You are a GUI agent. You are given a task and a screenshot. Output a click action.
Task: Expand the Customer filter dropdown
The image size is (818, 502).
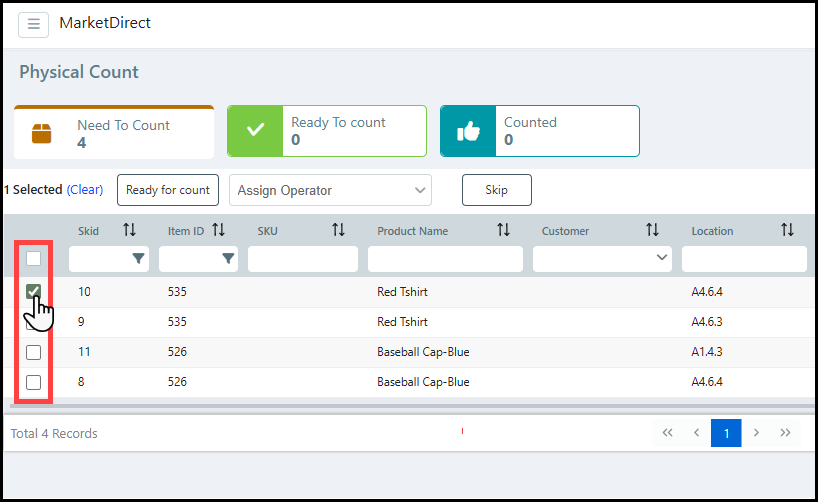coord(661,259)
